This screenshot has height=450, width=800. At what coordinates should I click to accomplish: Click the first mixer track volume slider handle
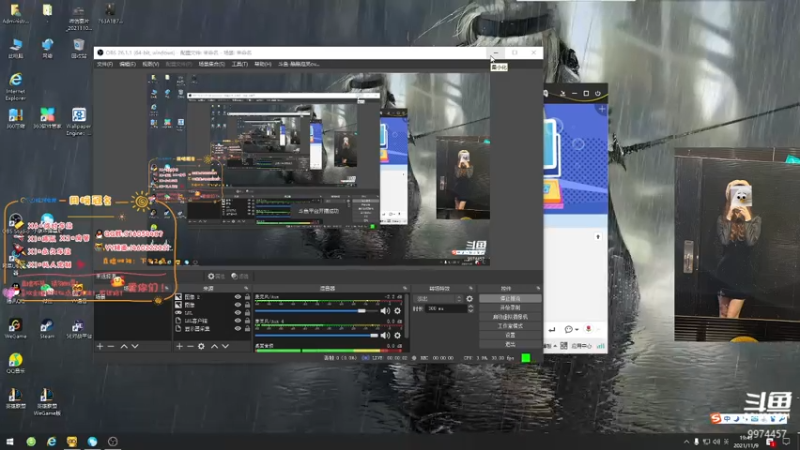pyautogui.click(x=362, y=311)
